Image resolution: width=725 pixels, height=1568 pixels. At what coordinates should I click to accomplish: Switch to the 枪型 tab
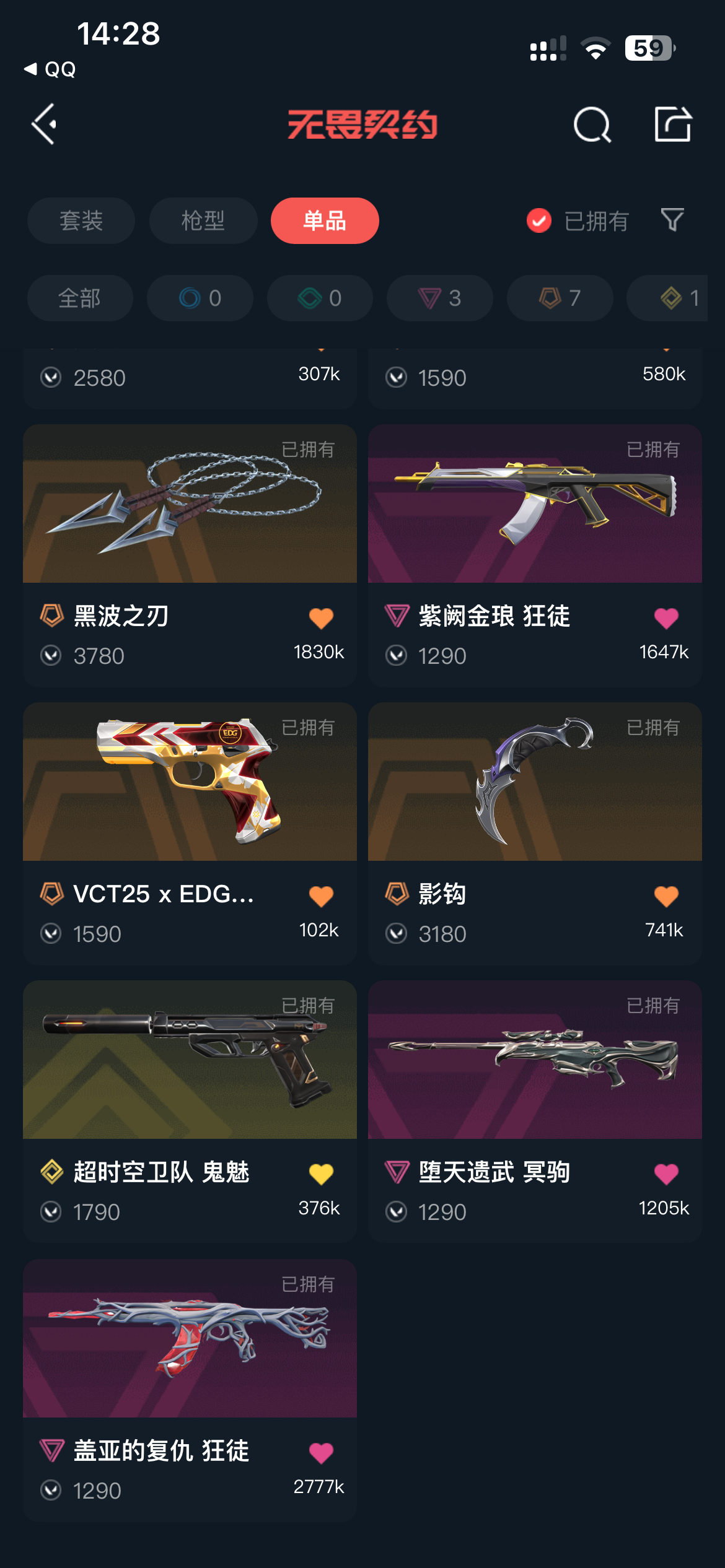click(x=203, y=220)
